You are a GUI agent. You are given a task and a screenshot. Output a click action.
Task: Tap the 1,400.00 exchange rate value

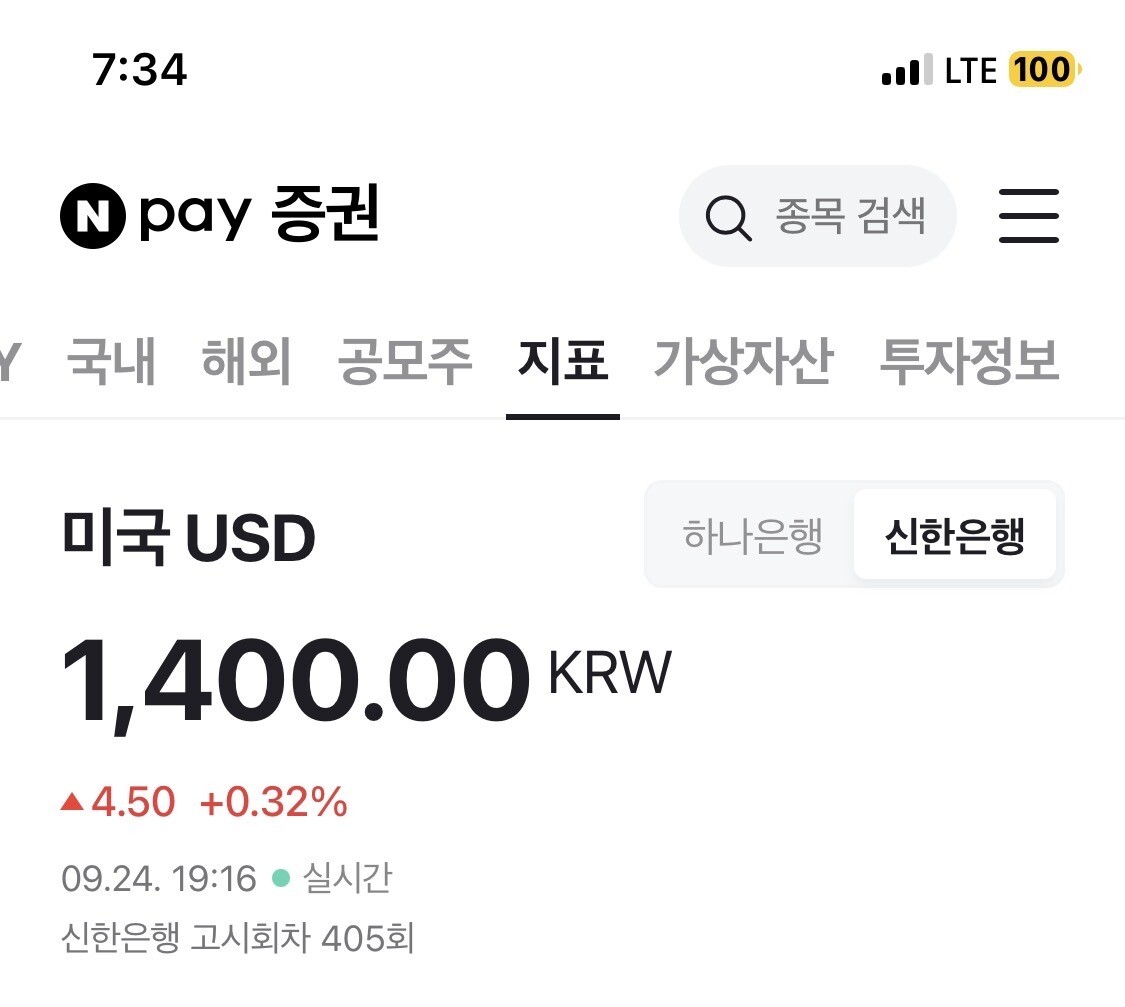click(x=296, y=684)
